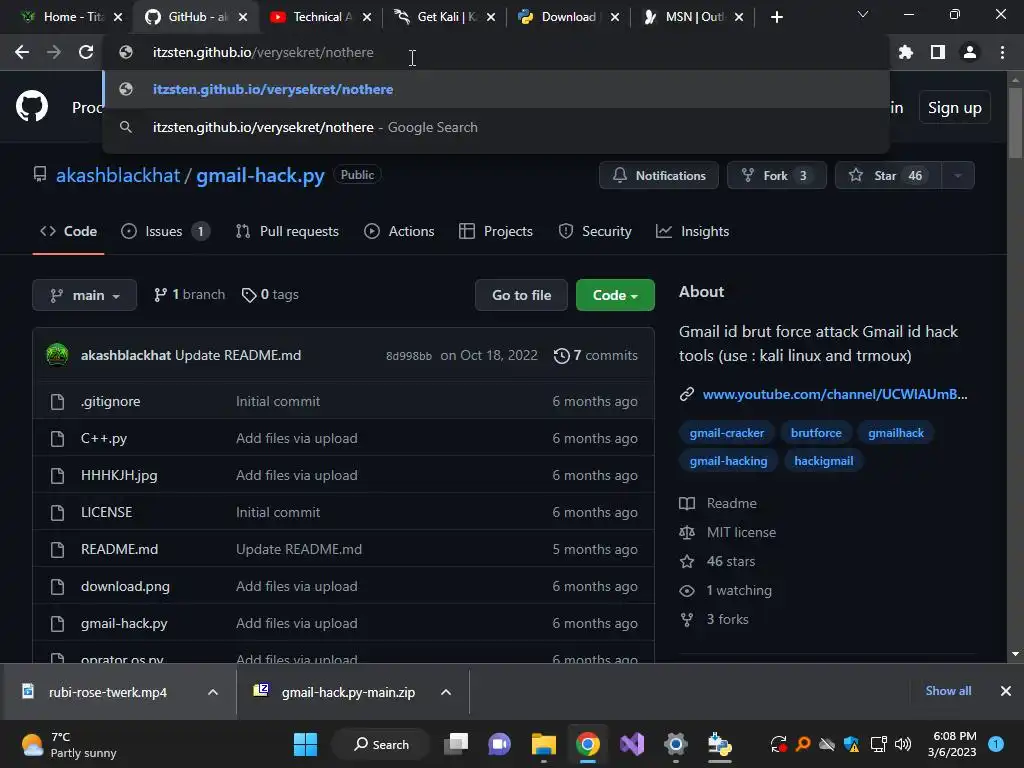
Task: Expand gmail-hack.py-main.zip download options chevron
Action: tap(446, 692)
